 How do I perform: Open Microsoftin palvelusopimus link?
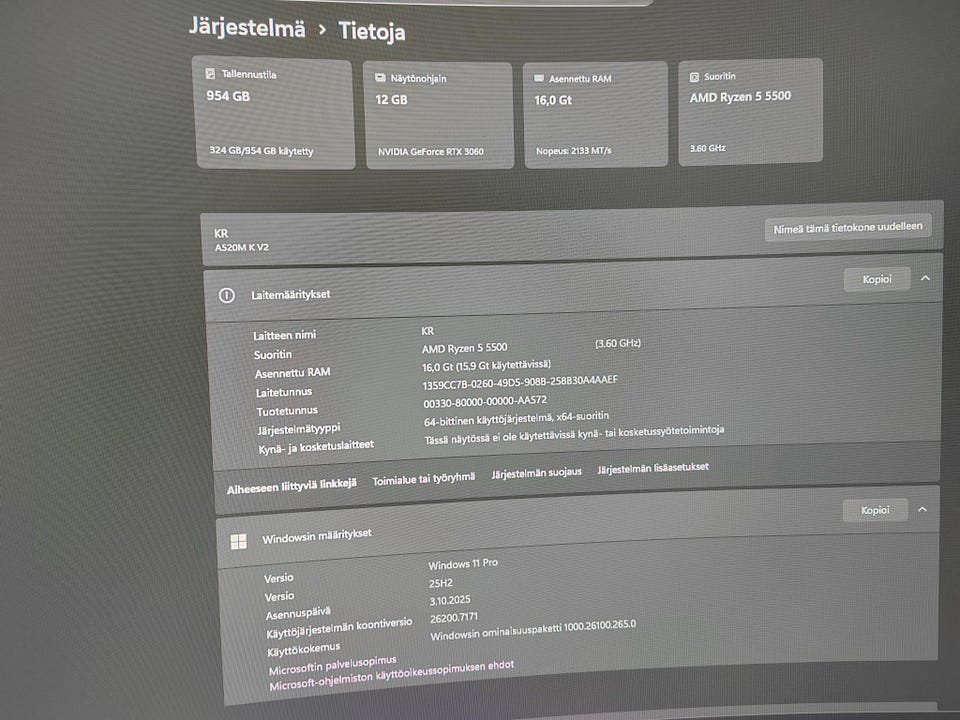332,666
